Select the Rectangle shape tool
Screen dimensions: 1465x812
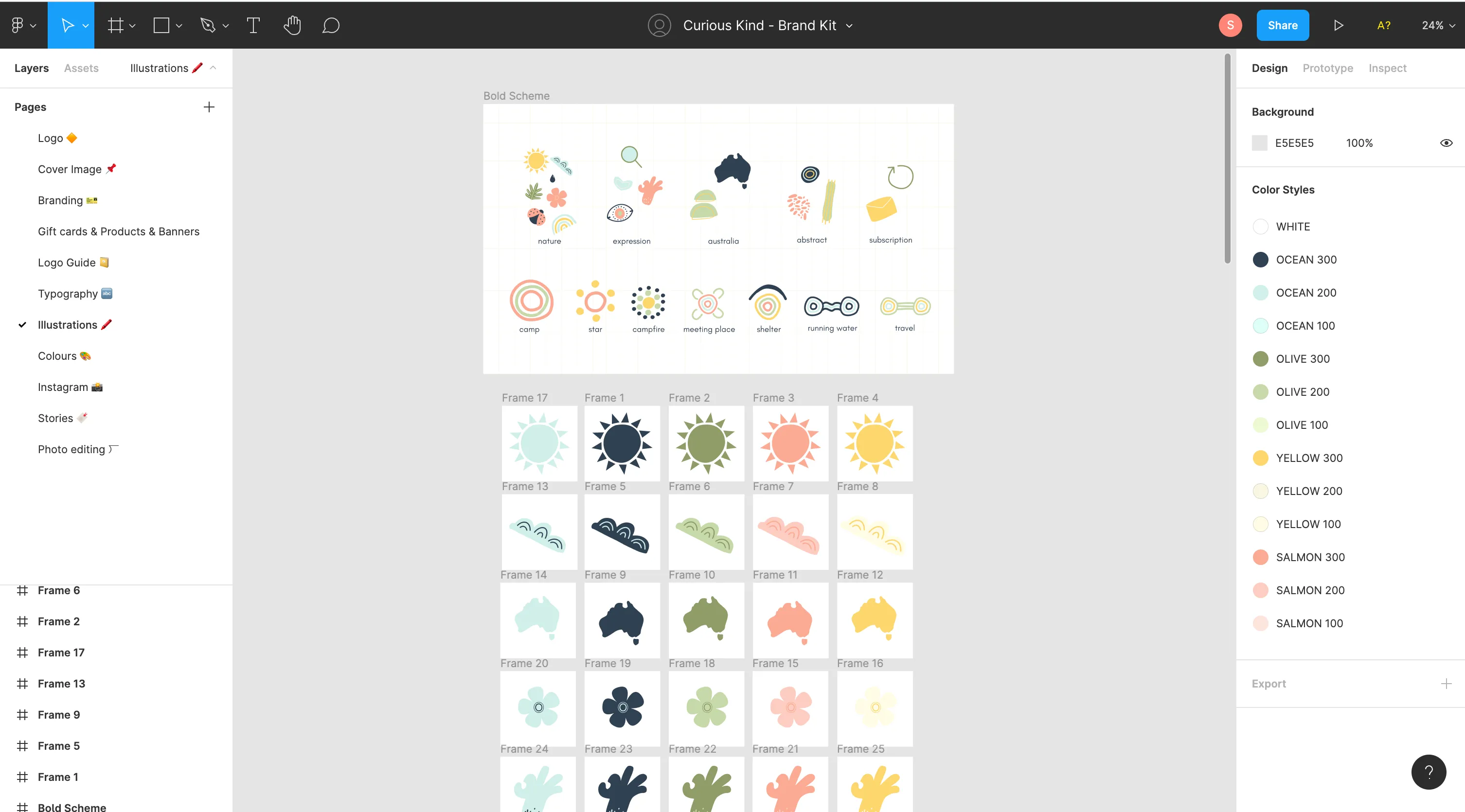click(x=161, y=25)
